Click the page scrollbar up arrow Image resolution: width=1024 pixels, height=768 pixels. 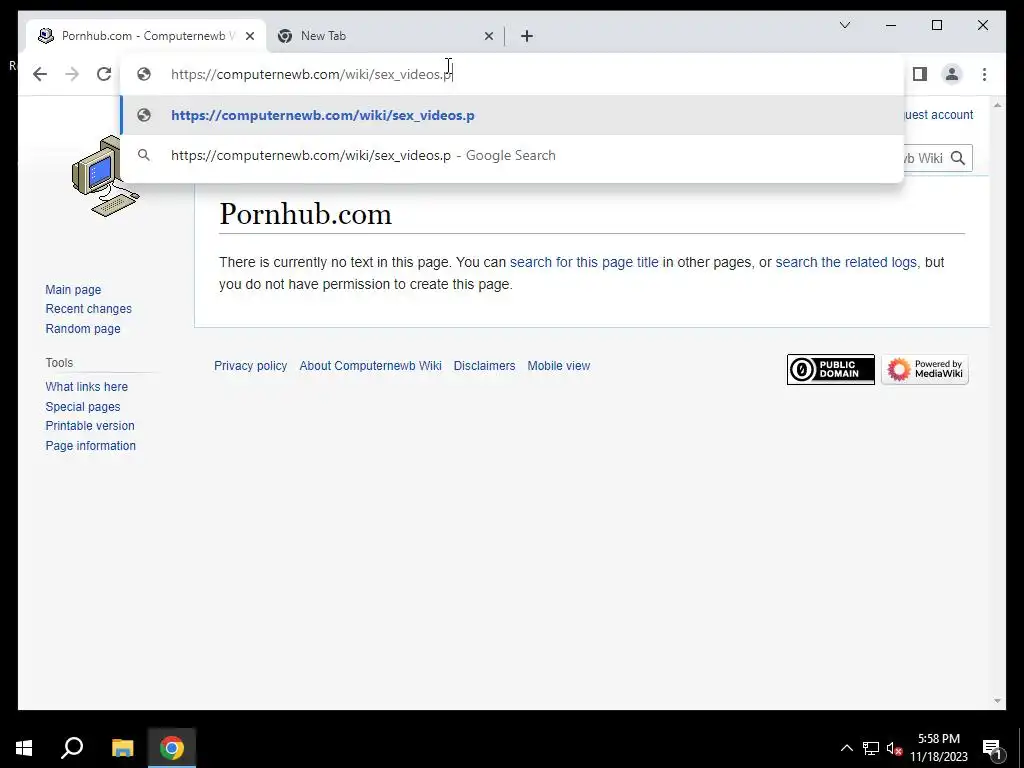tap(997, 104)
